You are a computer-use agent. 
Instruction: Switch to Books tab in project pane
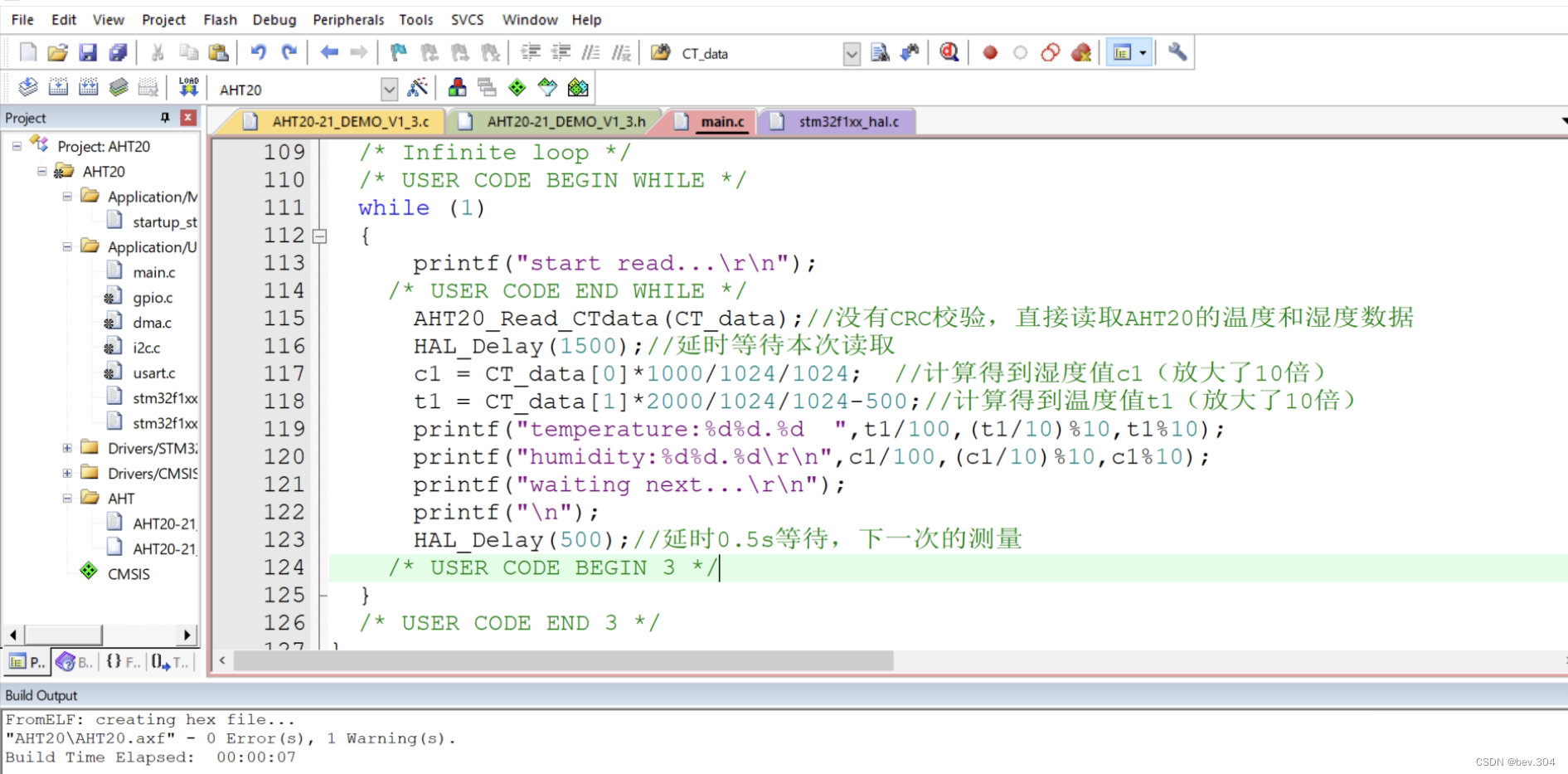pyautogui.click(x=75, y=662)
